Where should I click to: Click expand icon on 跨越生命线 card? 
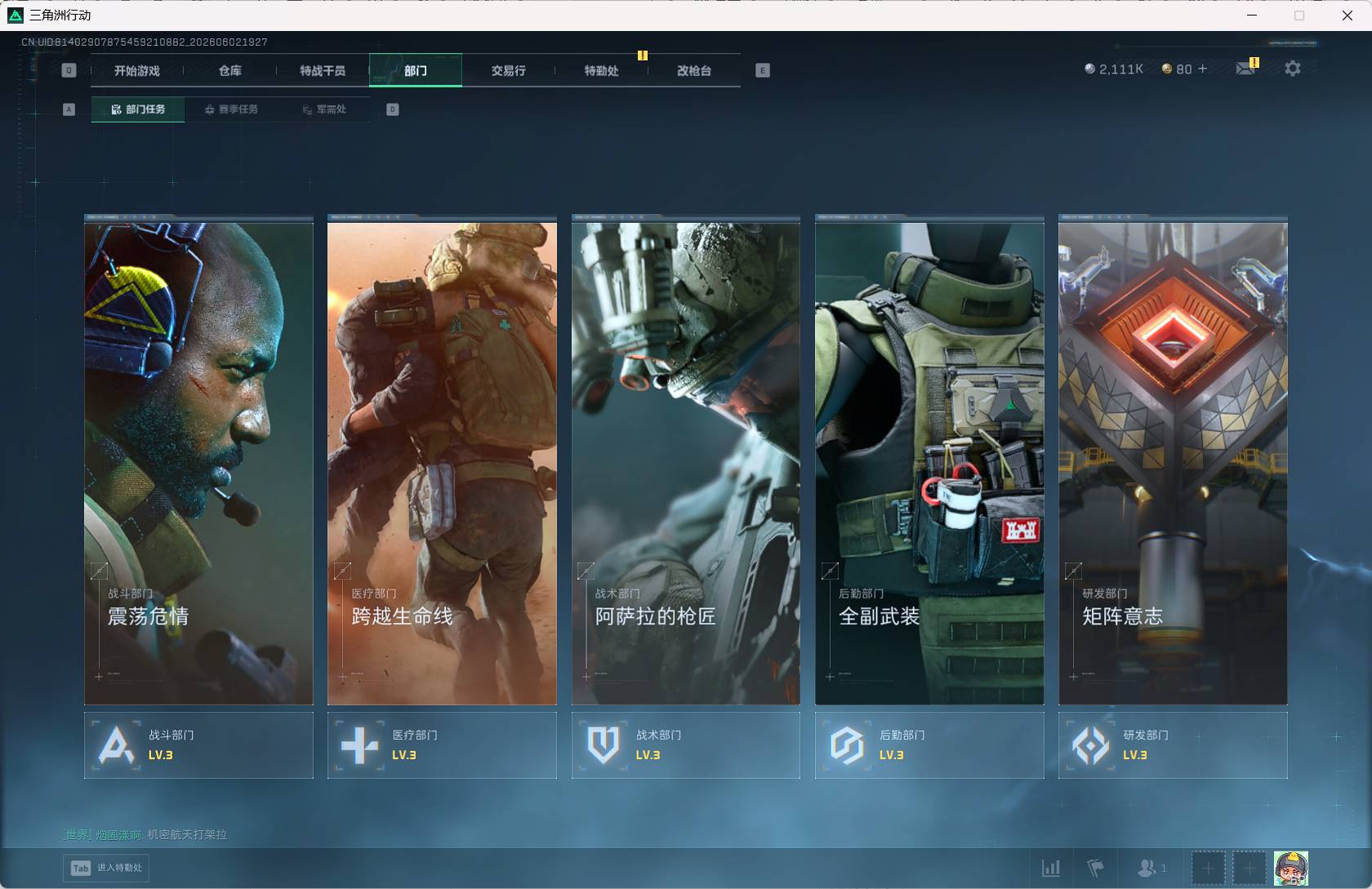click(x=342, y=571)
